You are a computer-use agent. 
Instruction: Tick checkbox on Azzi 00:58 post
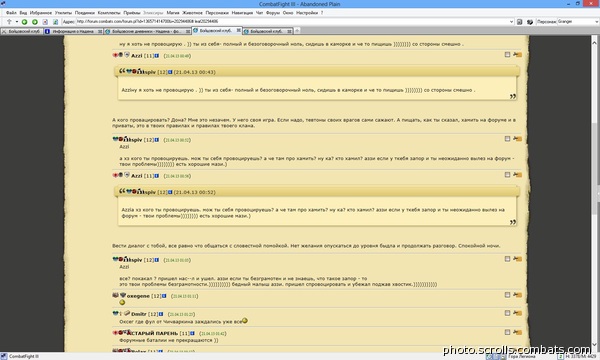507,174
